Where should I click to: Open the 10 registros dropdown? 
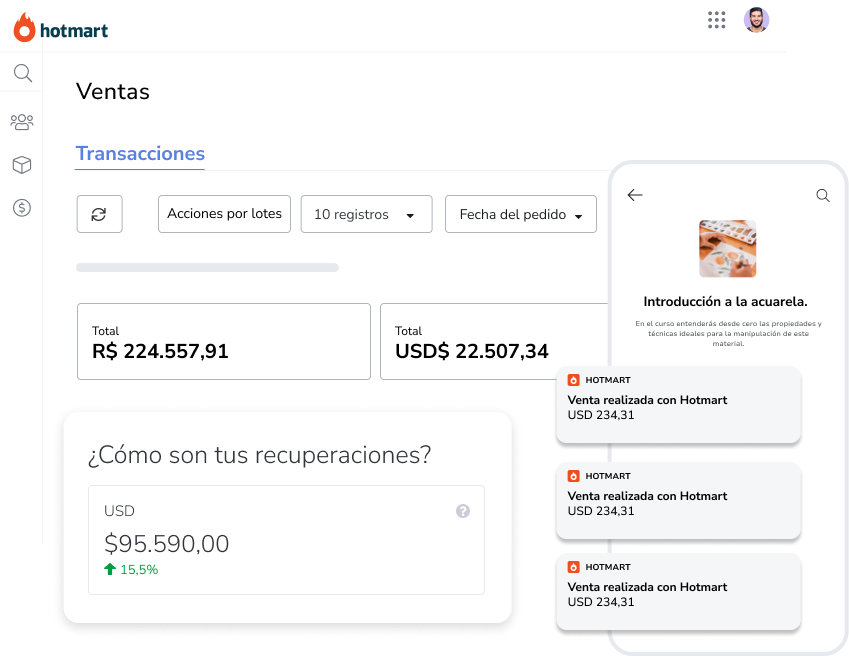[x=366, y=213]
